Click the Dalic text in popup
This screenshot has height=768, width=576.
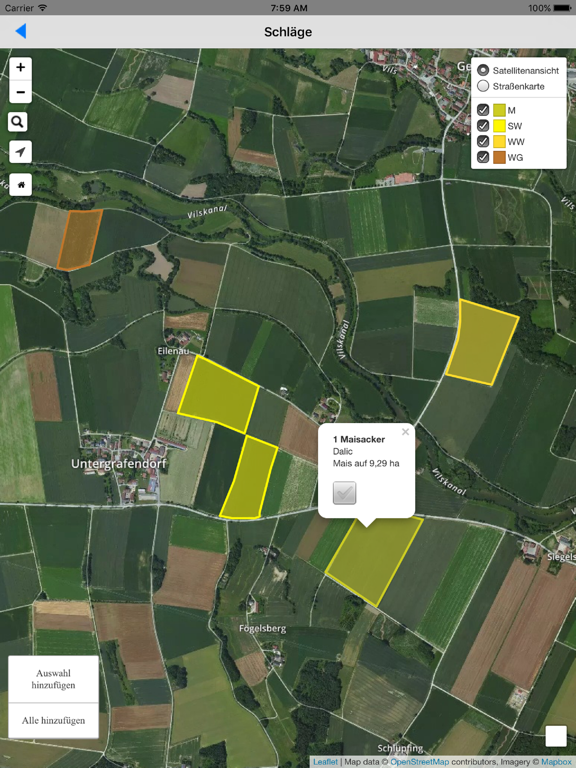click(x=342, y=452)
